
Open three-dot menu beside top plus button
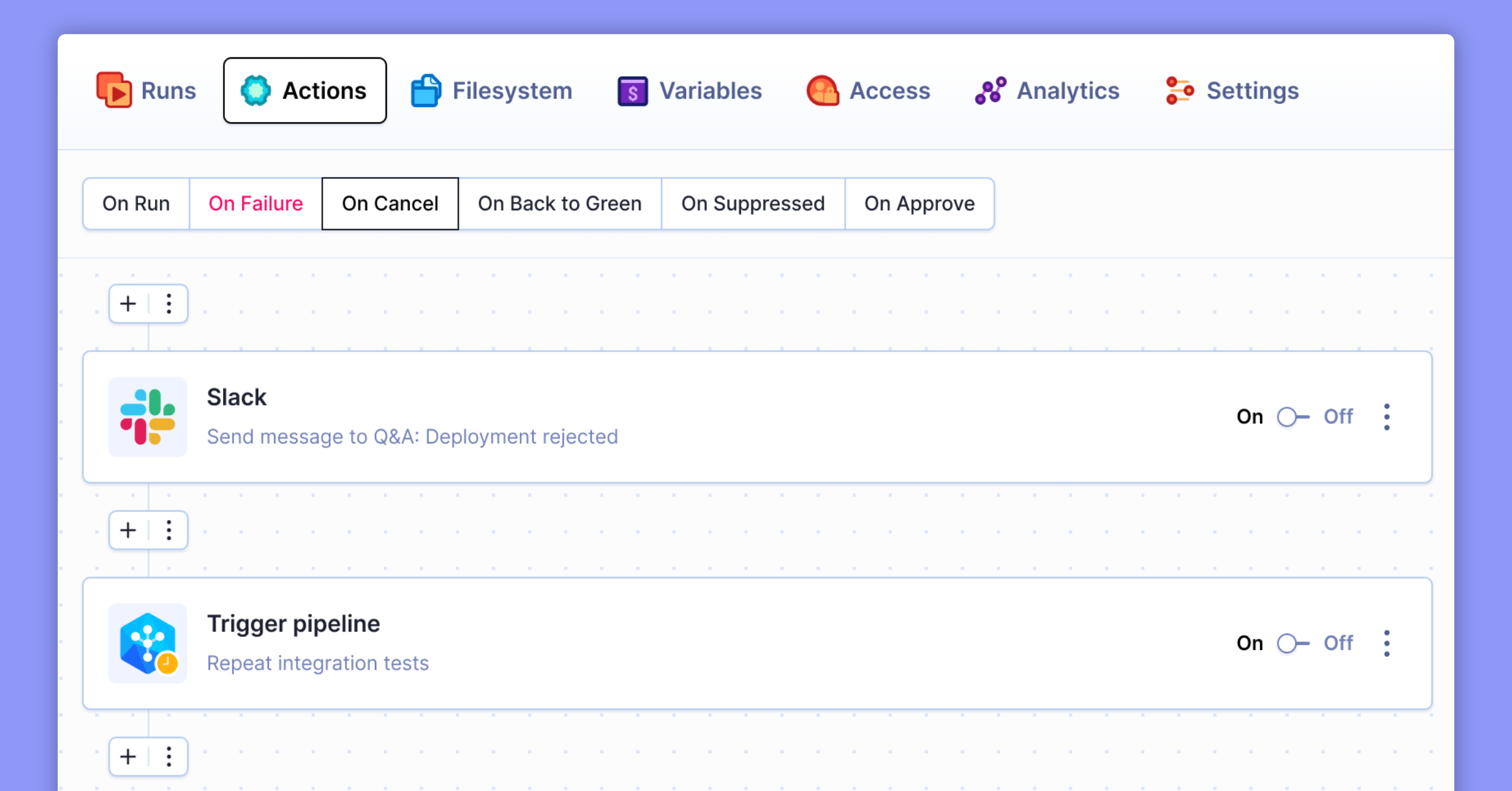169,304
